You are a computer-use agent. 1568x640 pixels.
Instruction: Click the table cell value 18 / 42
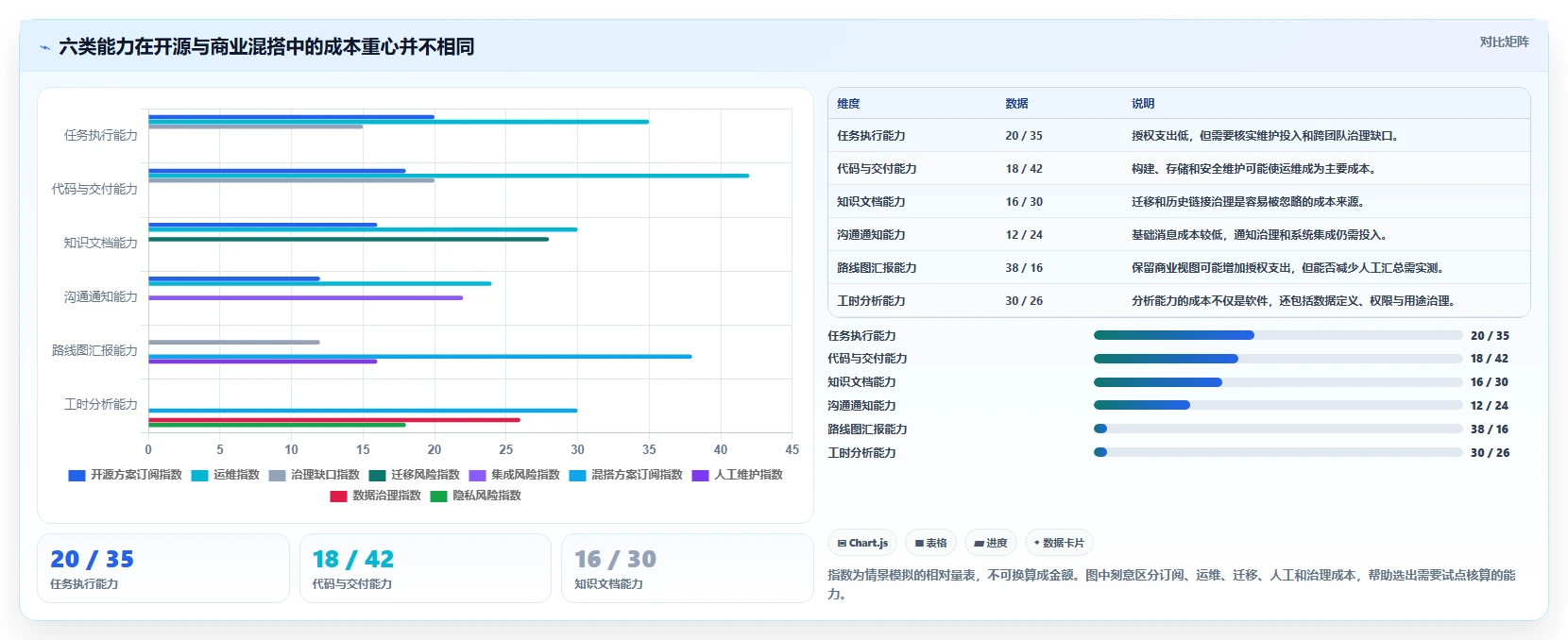(1024, 169)
